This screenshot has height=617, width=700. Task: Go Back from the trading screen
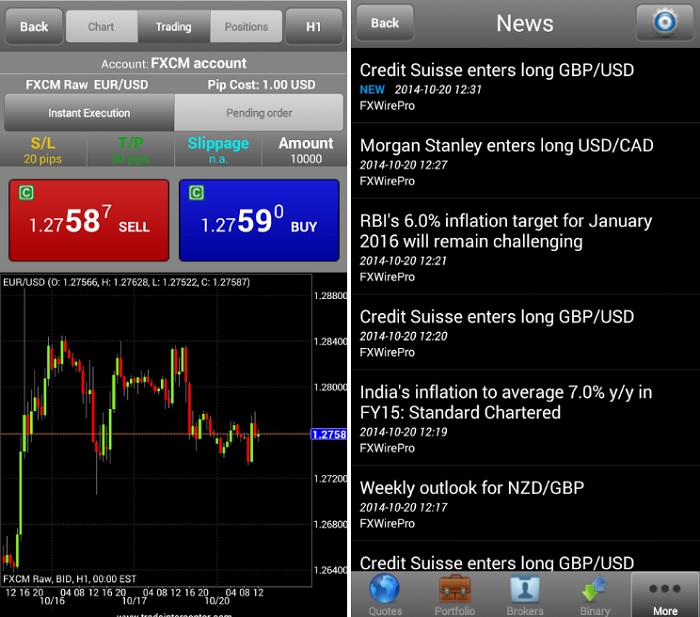[34, 27]
